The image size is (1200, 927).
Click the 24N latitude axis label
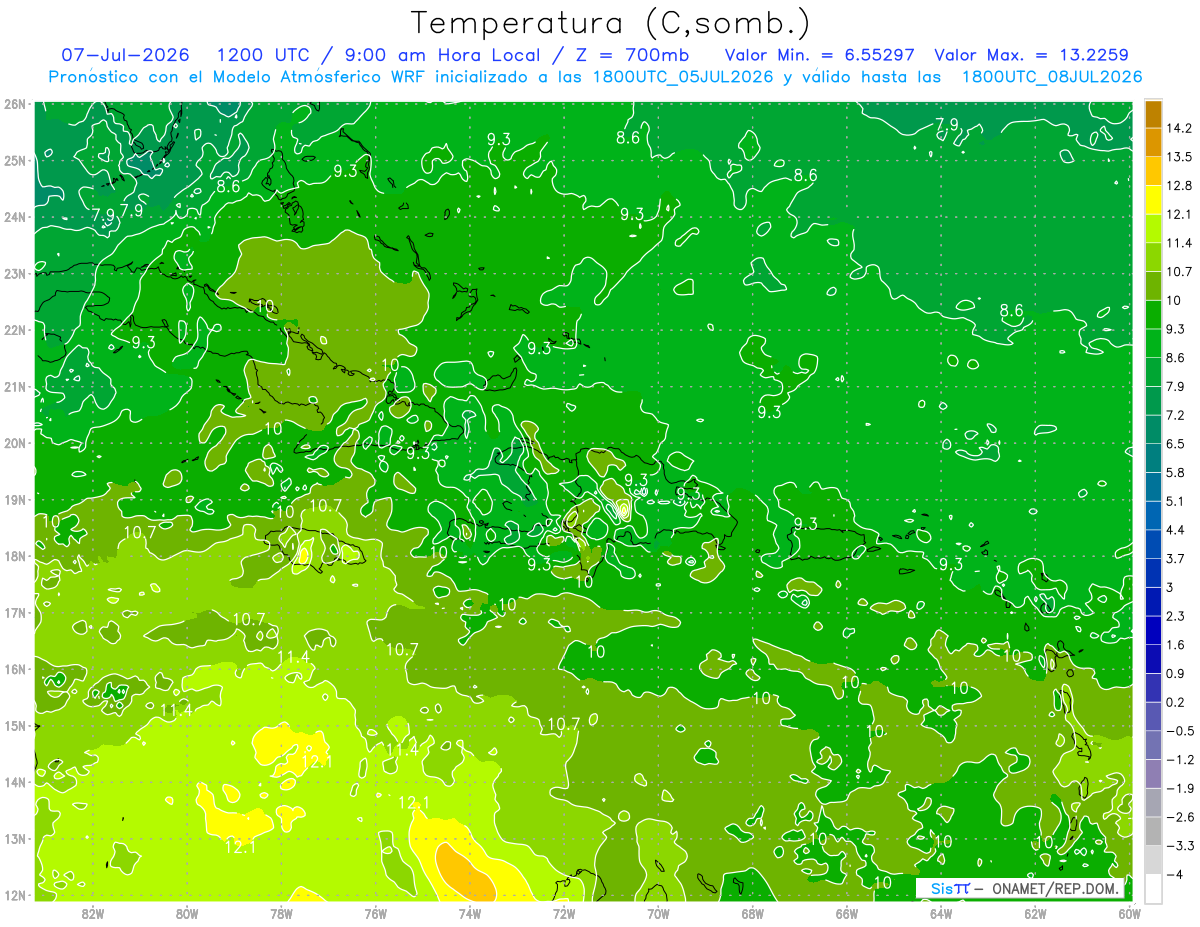point(14,217)
